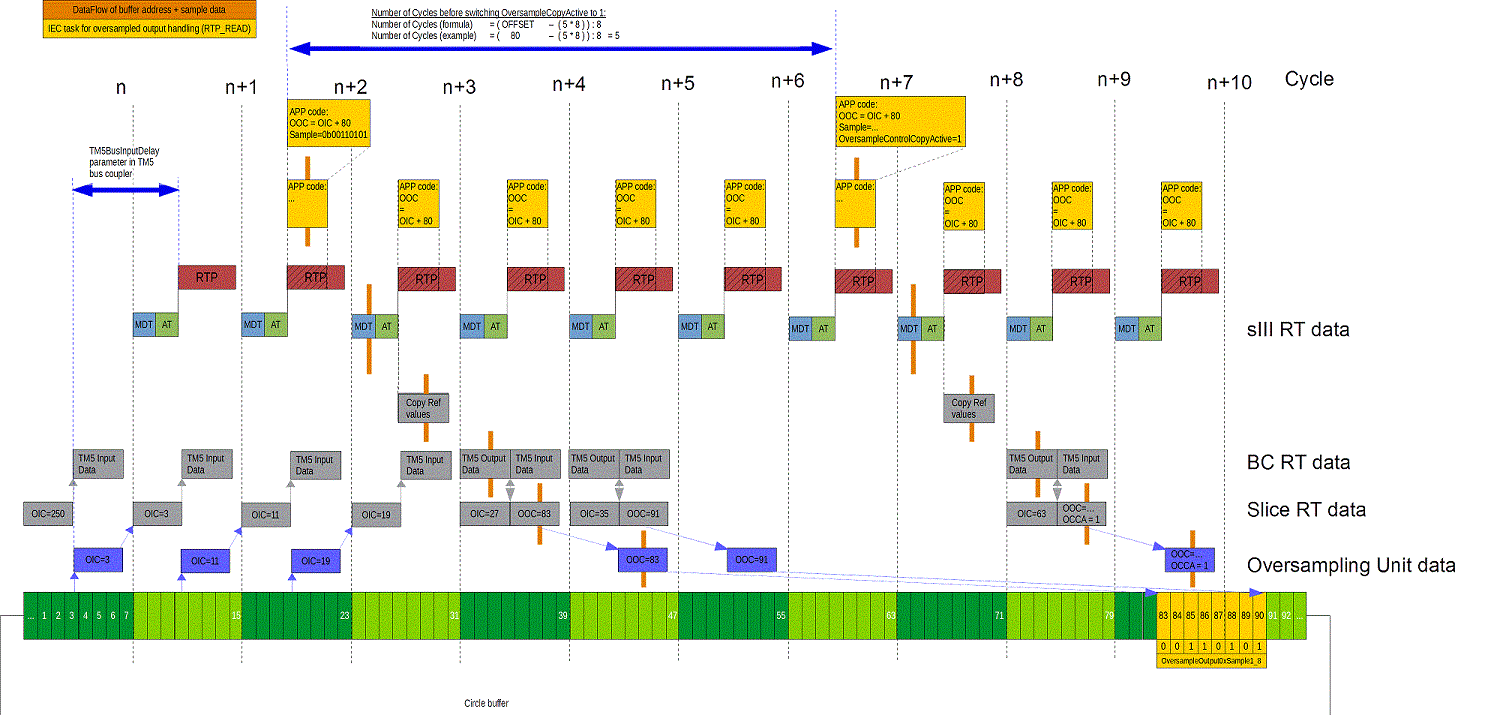Click the OIC=35 box
This screenshot has height=715, width=1500.
click(594, 514)
